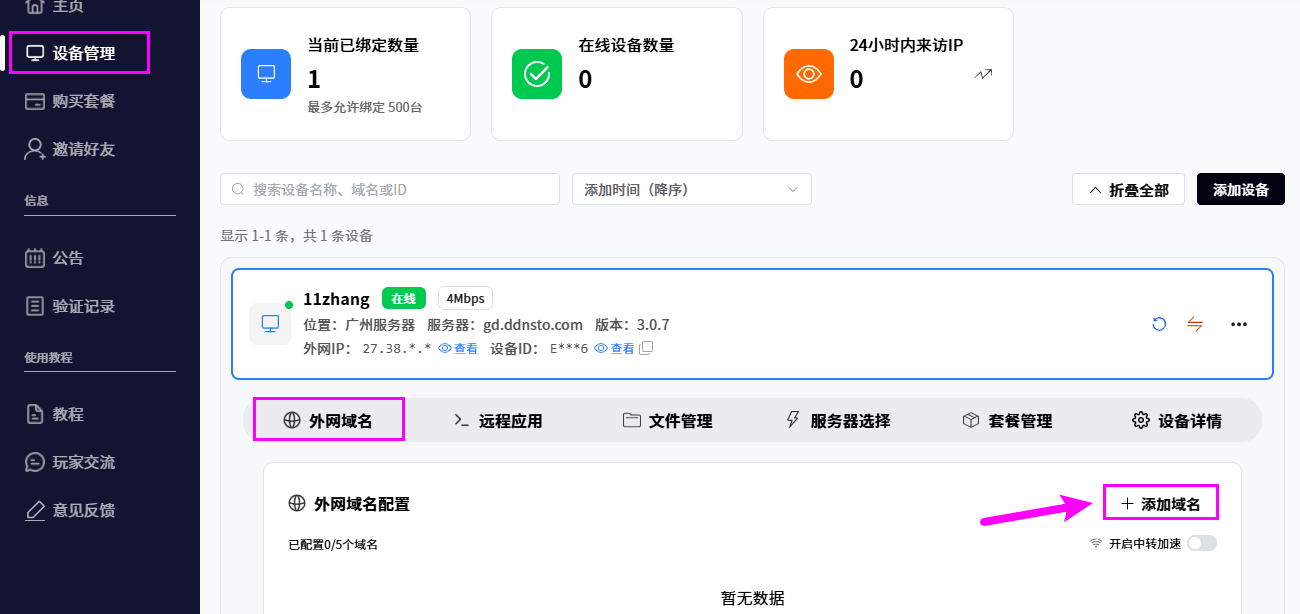Open the 添加时间（降序） sort dropdown

[692, 189]
